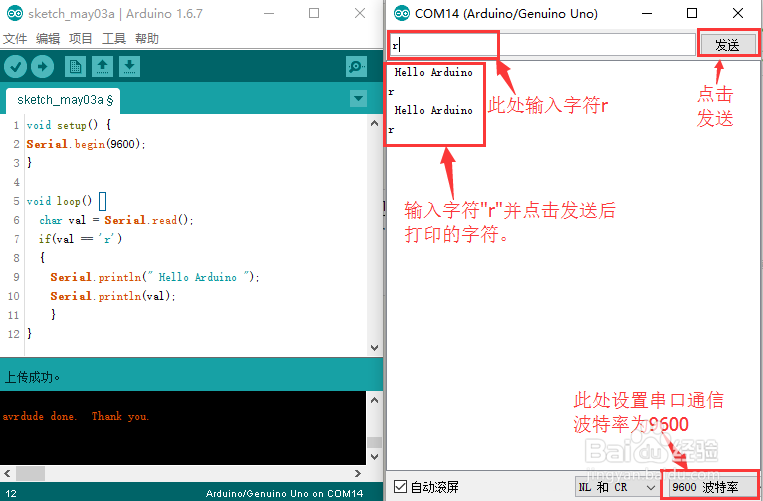Screen dimensions: 763x501
Task: Click the Serial.println(" Hello Arduino ") line
Action: [155, 277]
